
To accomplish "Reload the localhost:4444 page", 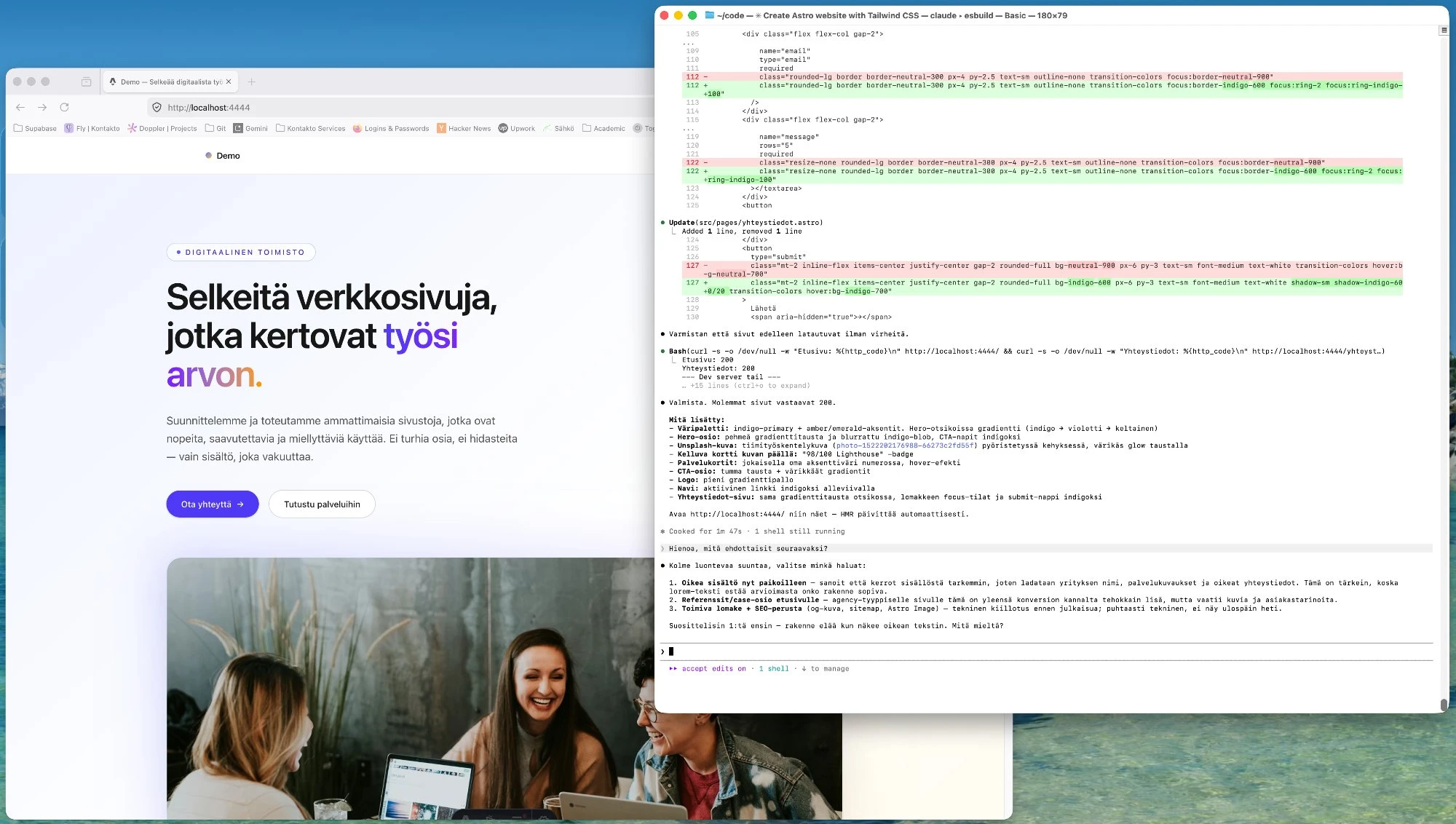I will click(65, 107).
